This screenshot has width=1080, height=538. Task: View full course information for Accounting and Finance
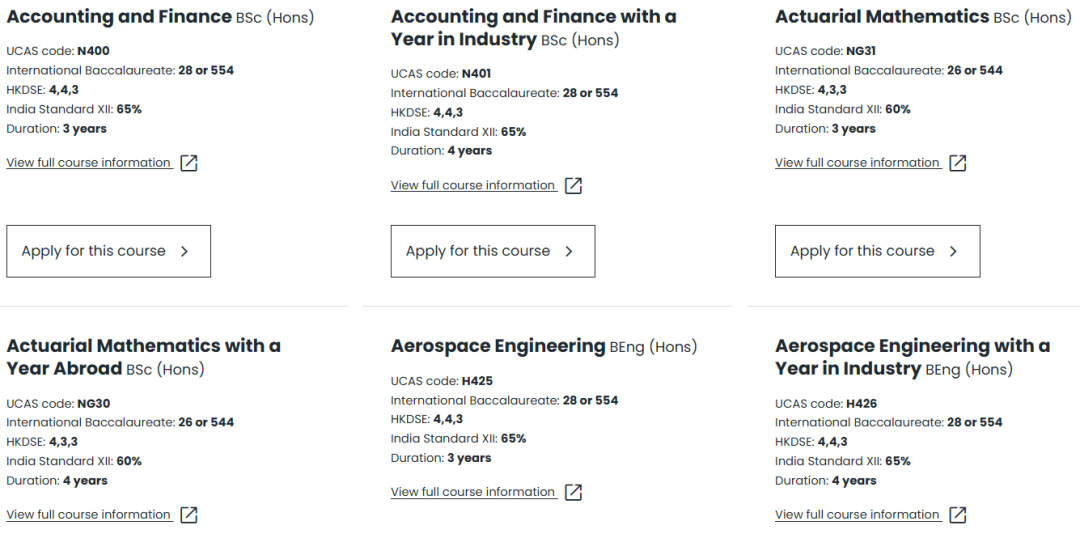89,163
